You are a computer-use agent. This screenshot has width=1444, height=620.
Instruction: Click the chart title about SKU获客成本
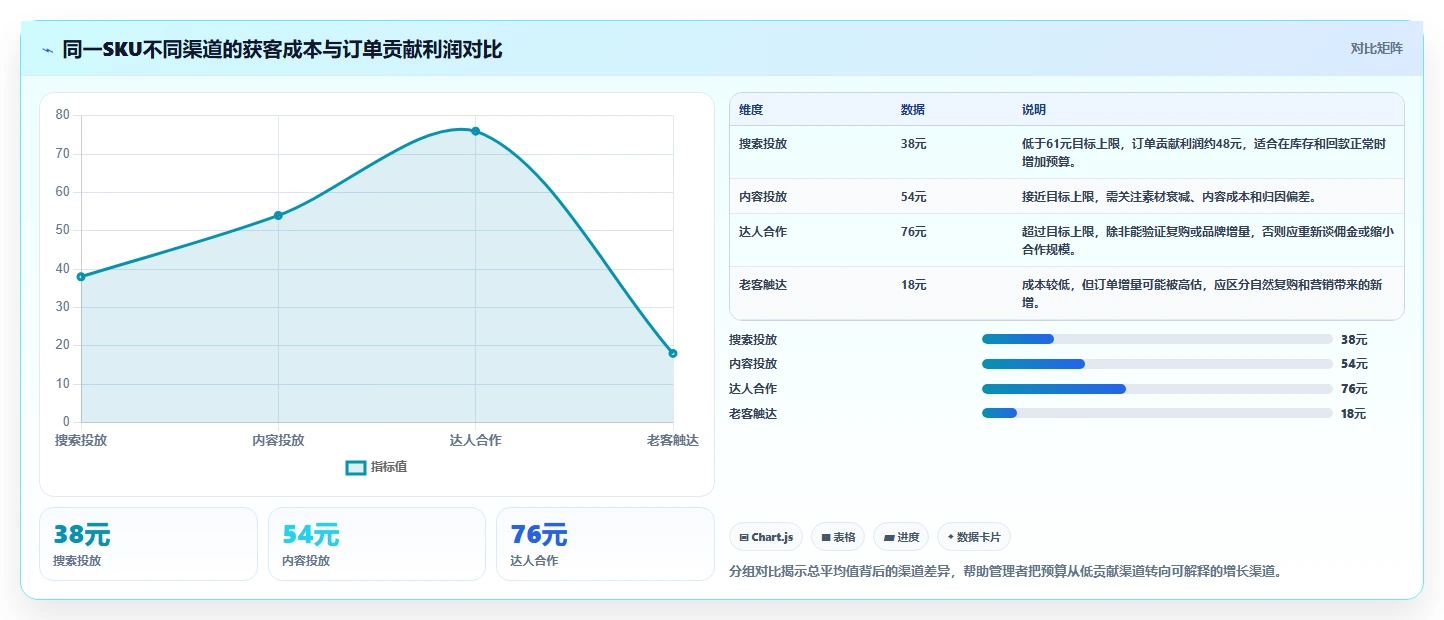pyautogui.click(x=282, y=49)
